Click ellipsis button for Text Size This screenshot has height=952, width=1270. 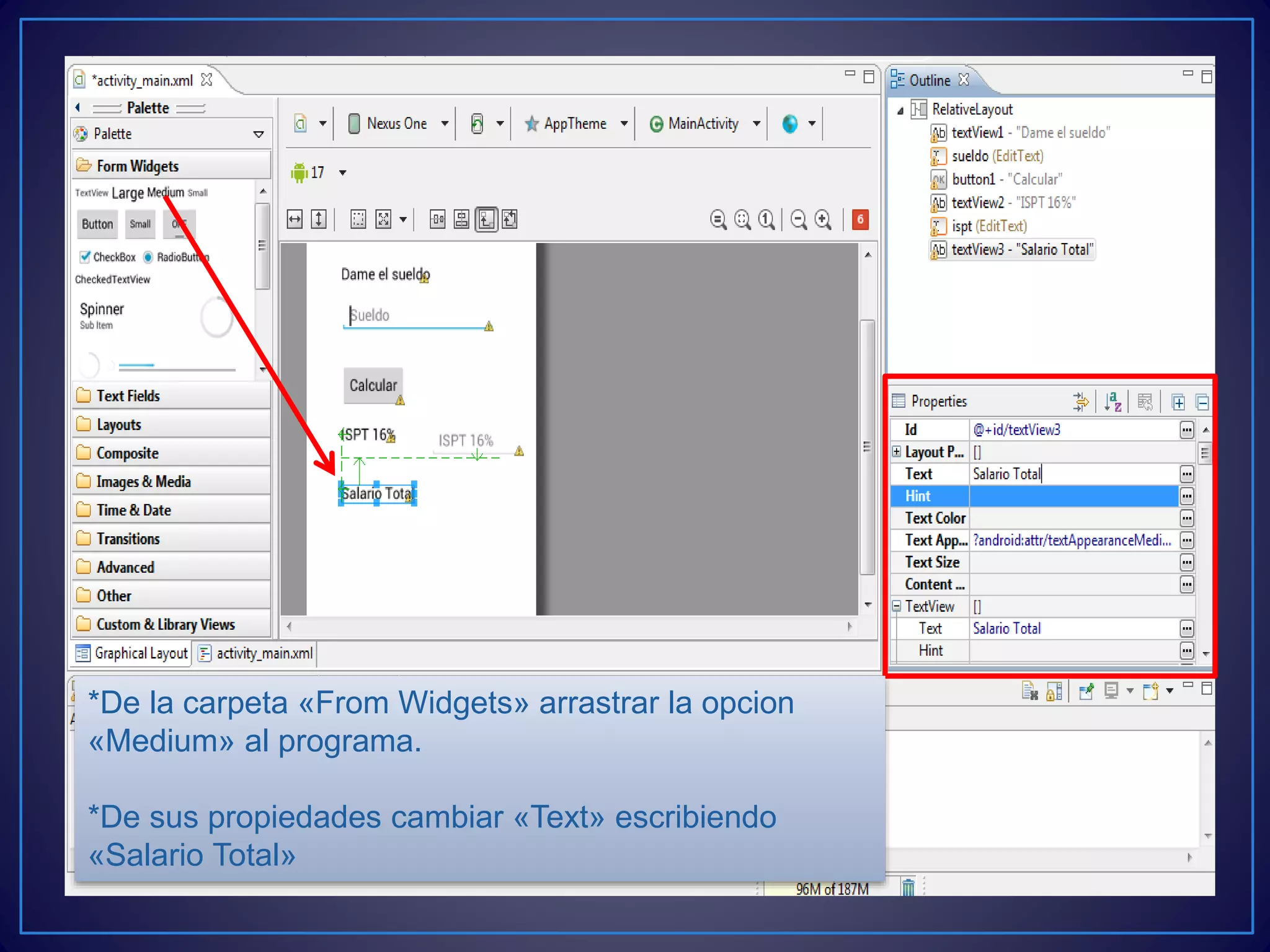point(1186,562)
